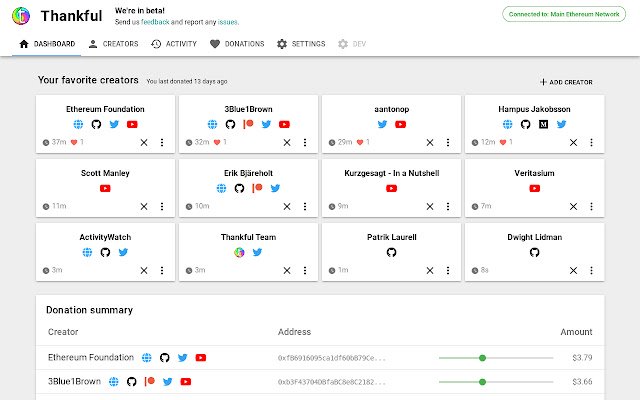Image resolution: width=640 pixels, height=400 pixels.
Task: Click the feedback link in header
Action: [155, 22]
